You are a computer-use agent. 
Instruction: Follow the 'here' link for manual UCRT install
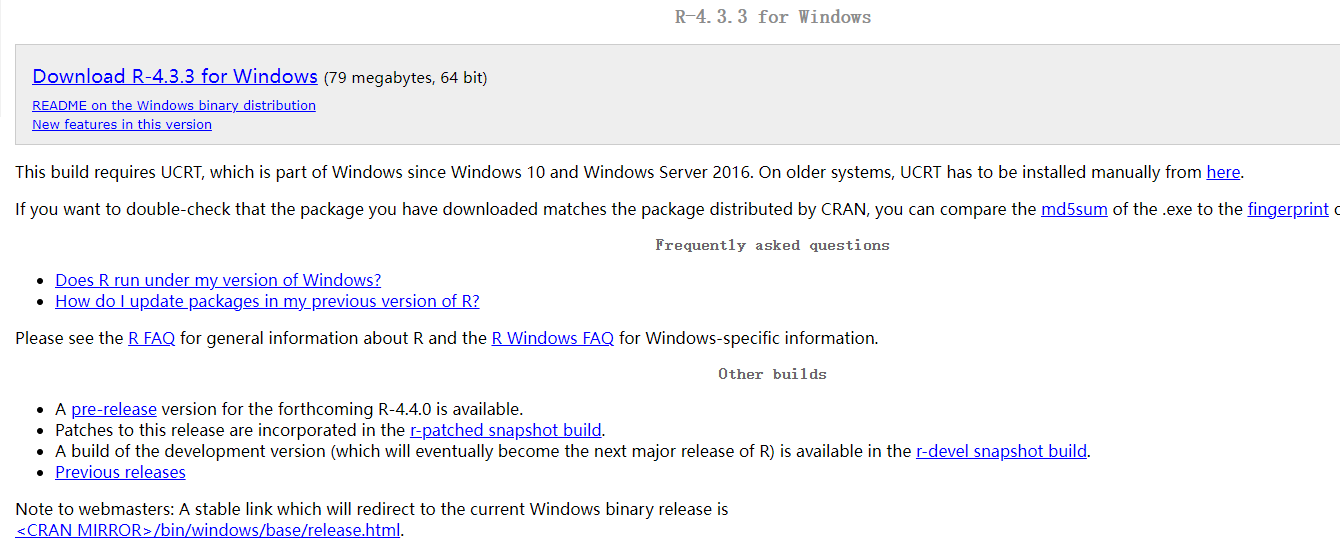1223,172
